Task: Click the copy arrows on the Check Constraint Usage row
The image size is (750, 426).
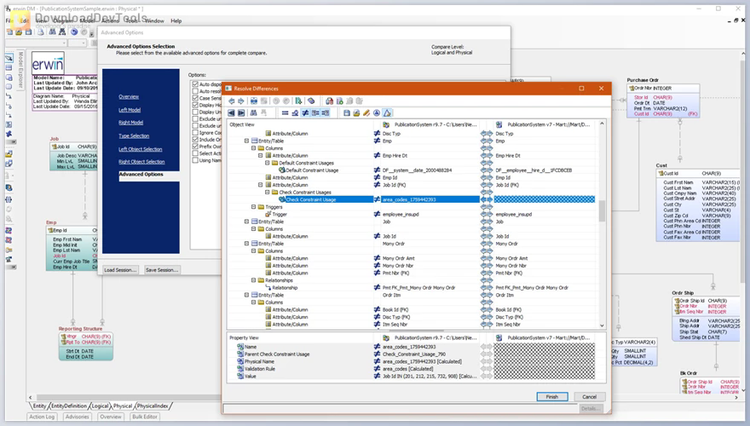Action: click(x=486, y=199)
